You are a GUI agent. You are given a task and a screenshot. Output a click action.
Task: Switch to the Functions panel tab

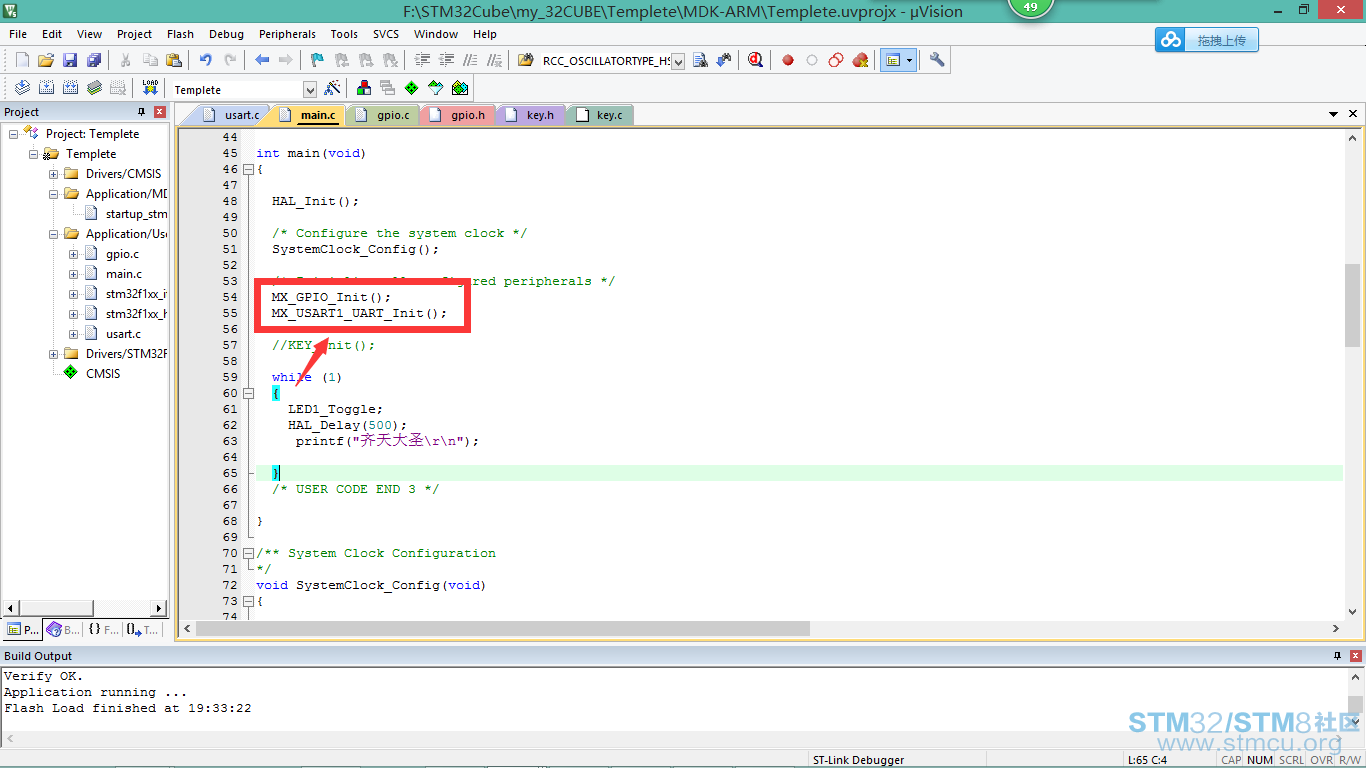click(x=102, y=630)
